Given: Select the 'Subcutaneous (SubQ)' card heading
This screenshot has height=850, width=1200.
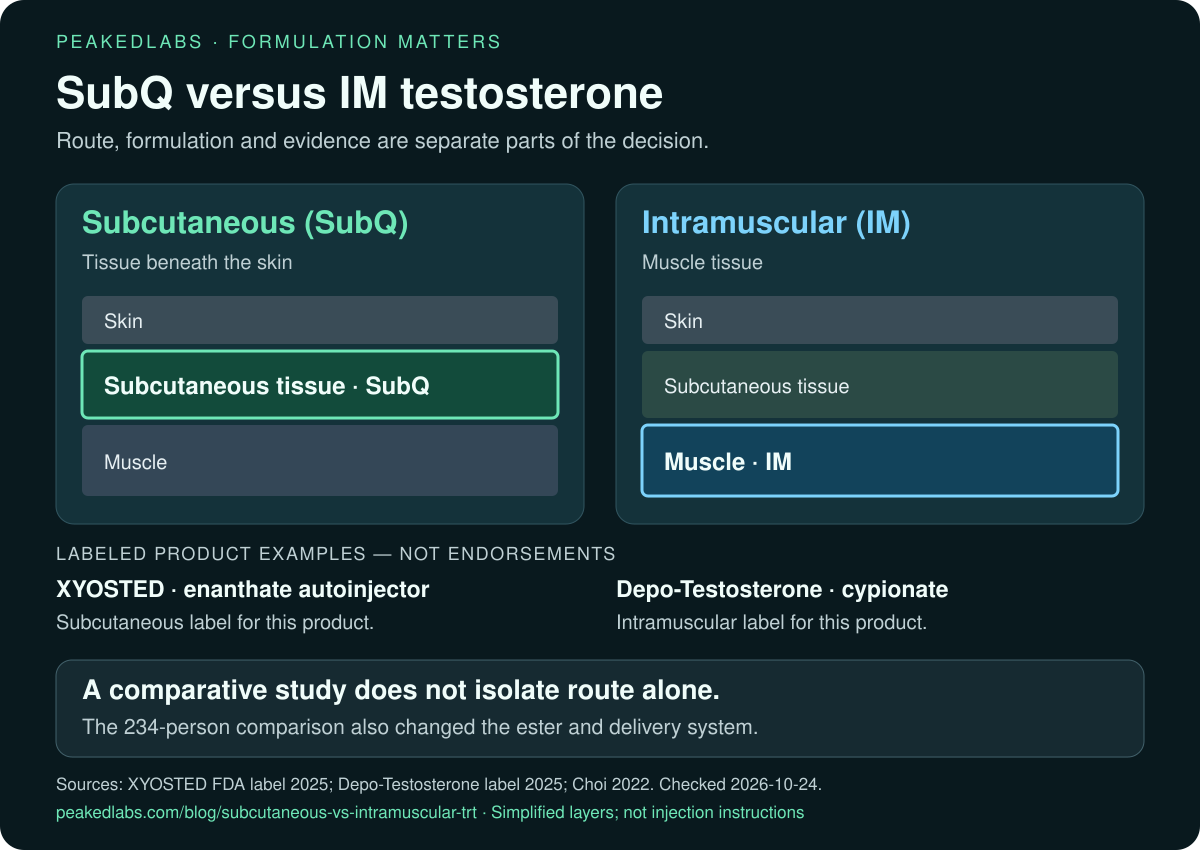Looking at the screenshot, I should (245, 223).
